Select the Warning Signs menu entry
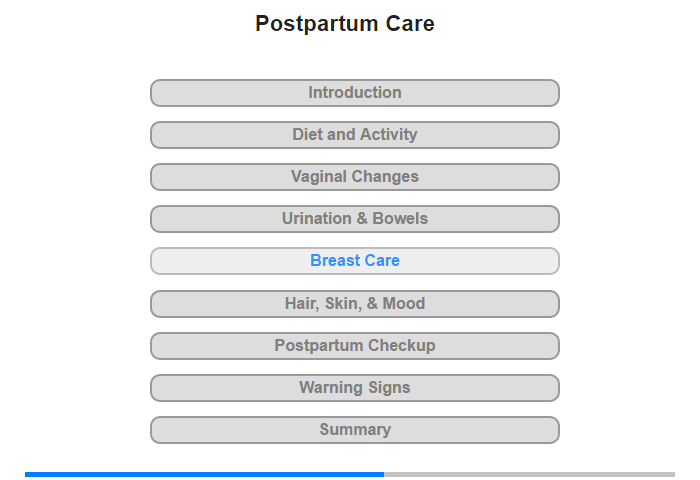 [x=355, y=388]
